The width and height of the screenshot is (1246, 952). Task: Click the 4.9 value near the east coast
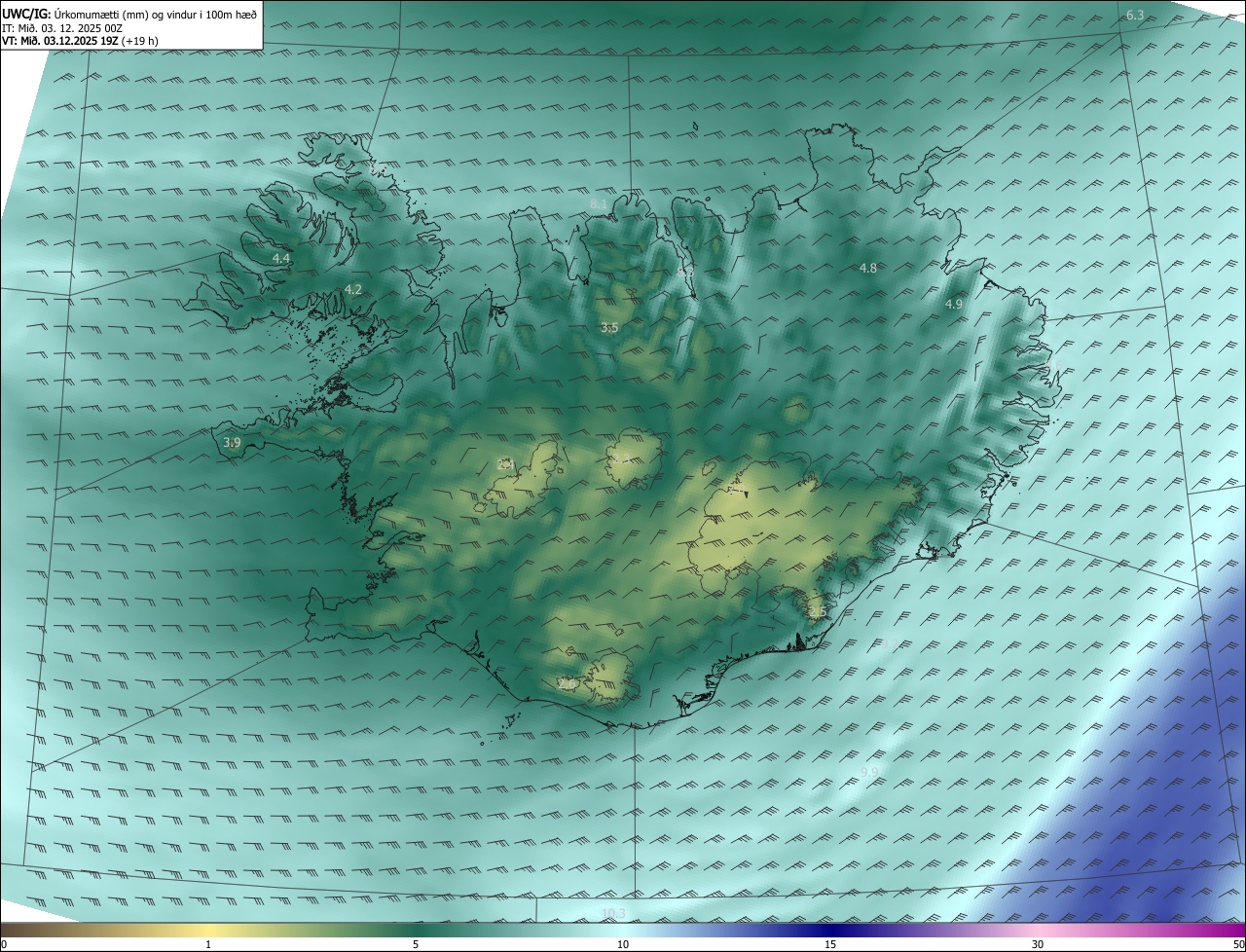(954, 304)
